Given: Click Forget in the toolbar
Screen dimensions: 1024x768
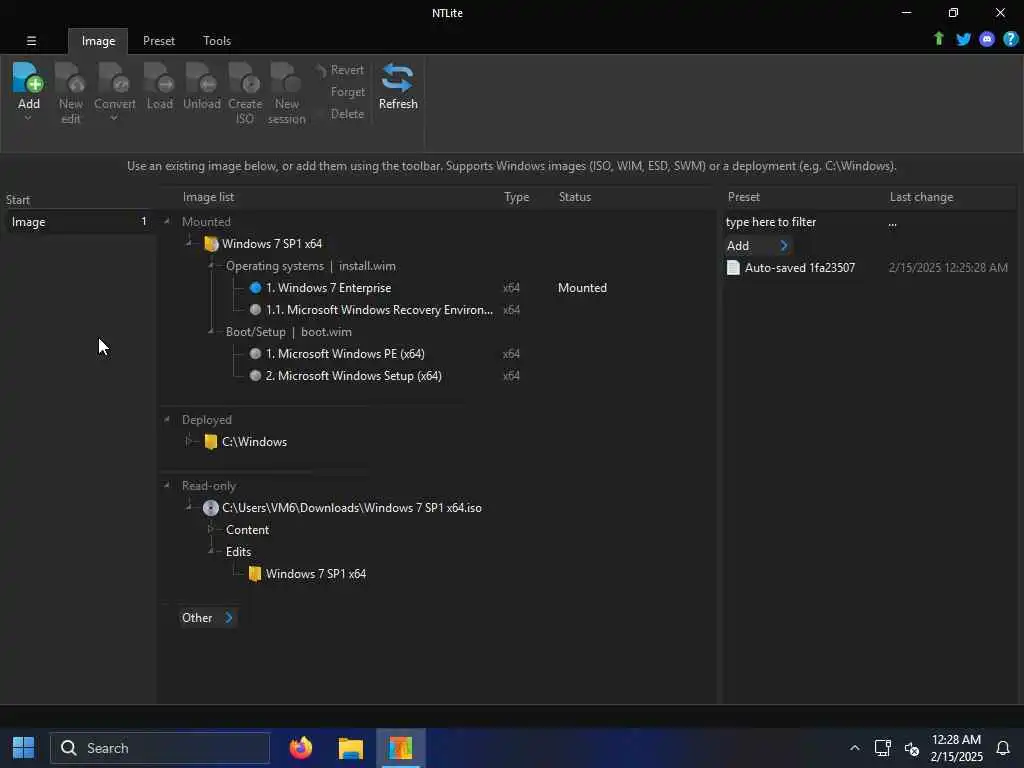Looking at the screenshot, I should [347, 92].
